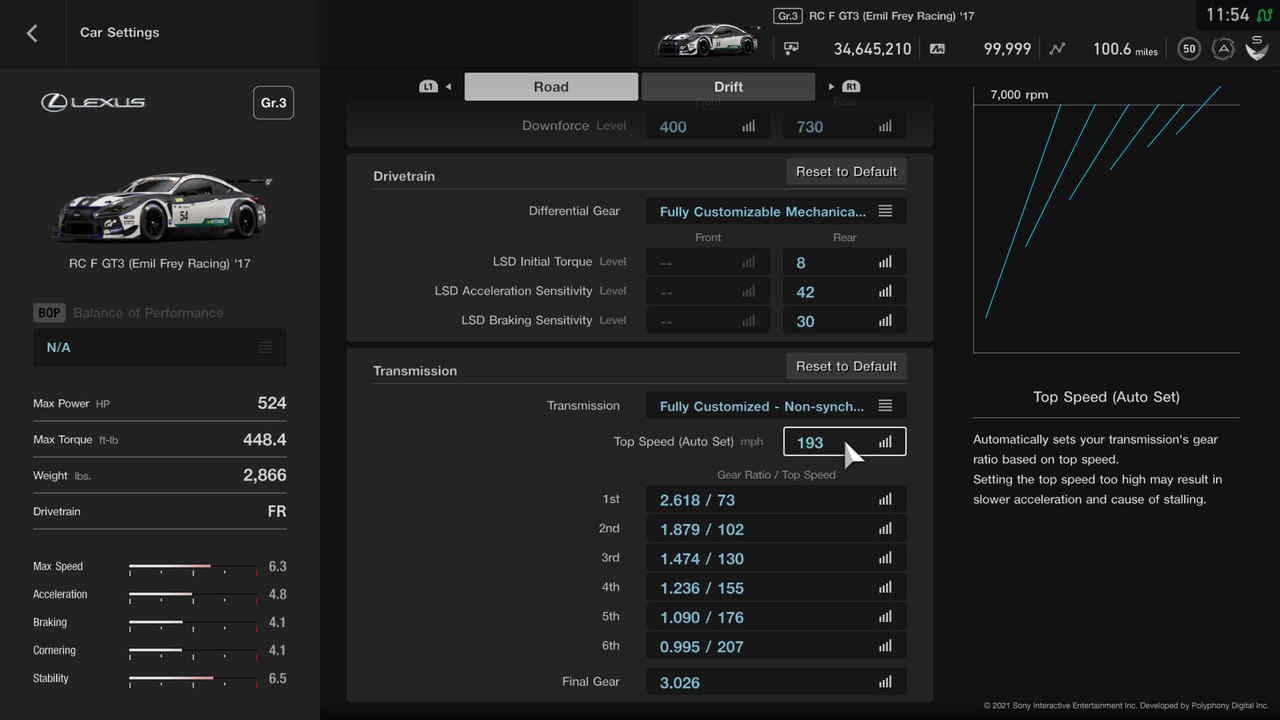
Task: Open Transmission type options list icon
Action: point(885,406)
